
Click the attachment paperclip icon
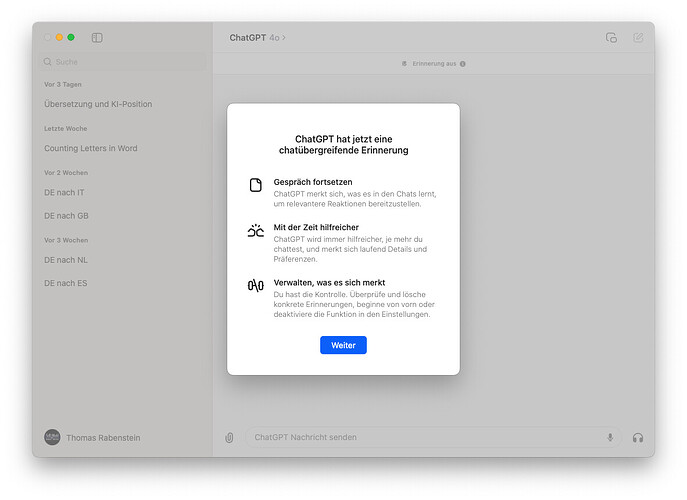click(x=229, y=437)
